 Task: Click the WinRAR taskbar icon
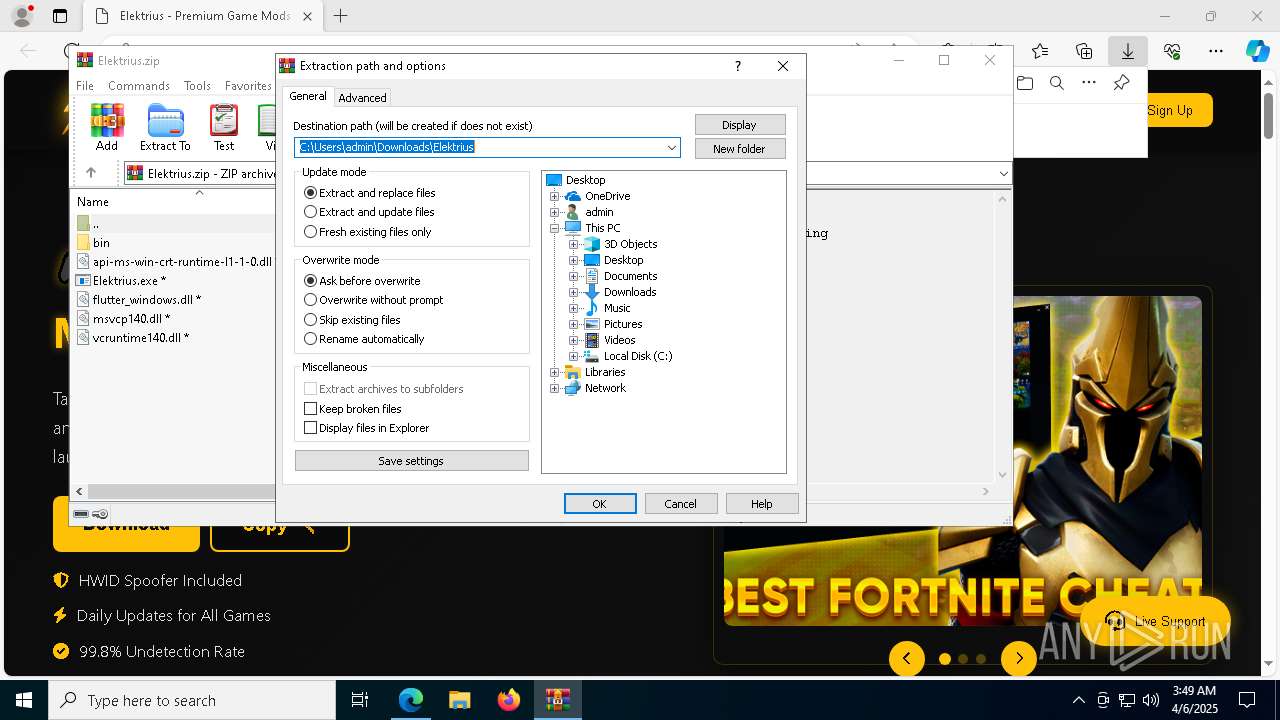558,700
